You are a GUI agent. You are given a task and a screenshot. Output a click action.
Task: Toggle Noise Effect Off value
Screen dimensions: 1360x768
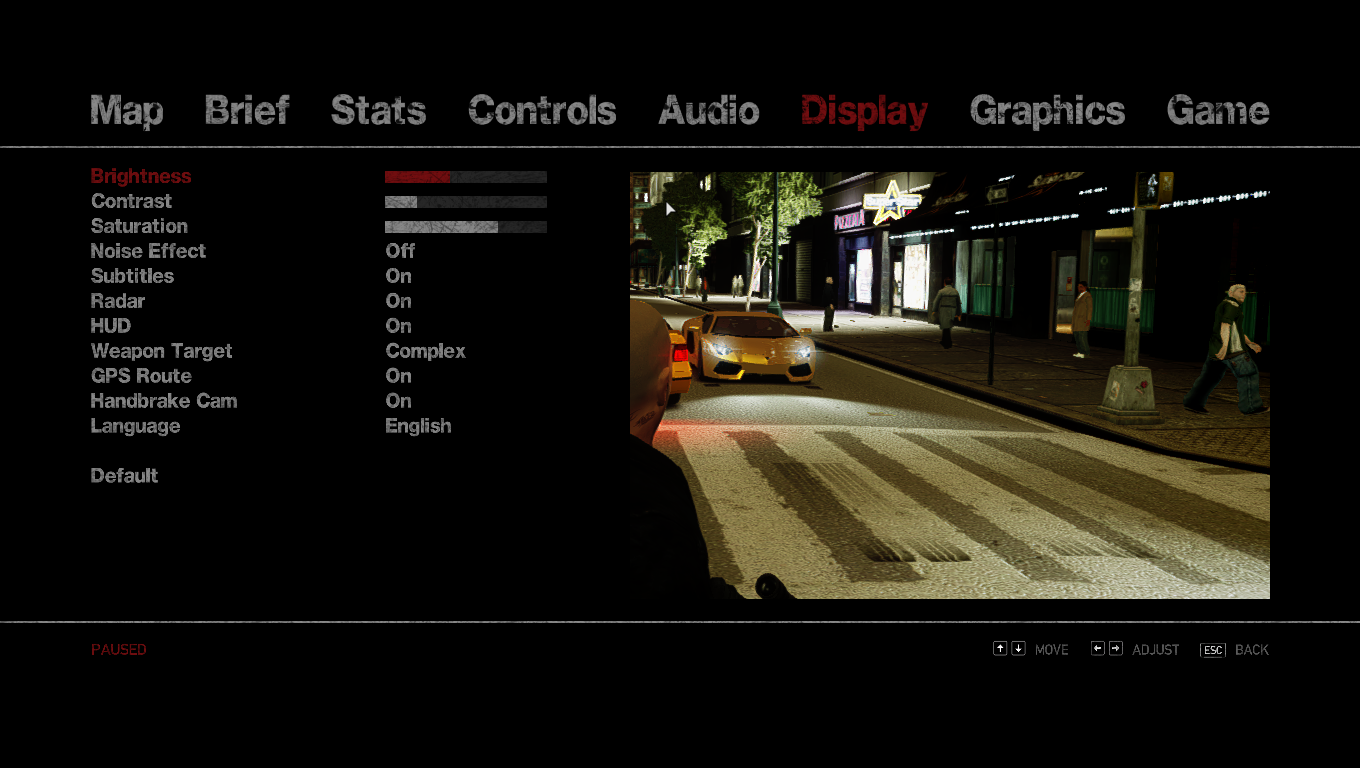[x=400, y=251]
